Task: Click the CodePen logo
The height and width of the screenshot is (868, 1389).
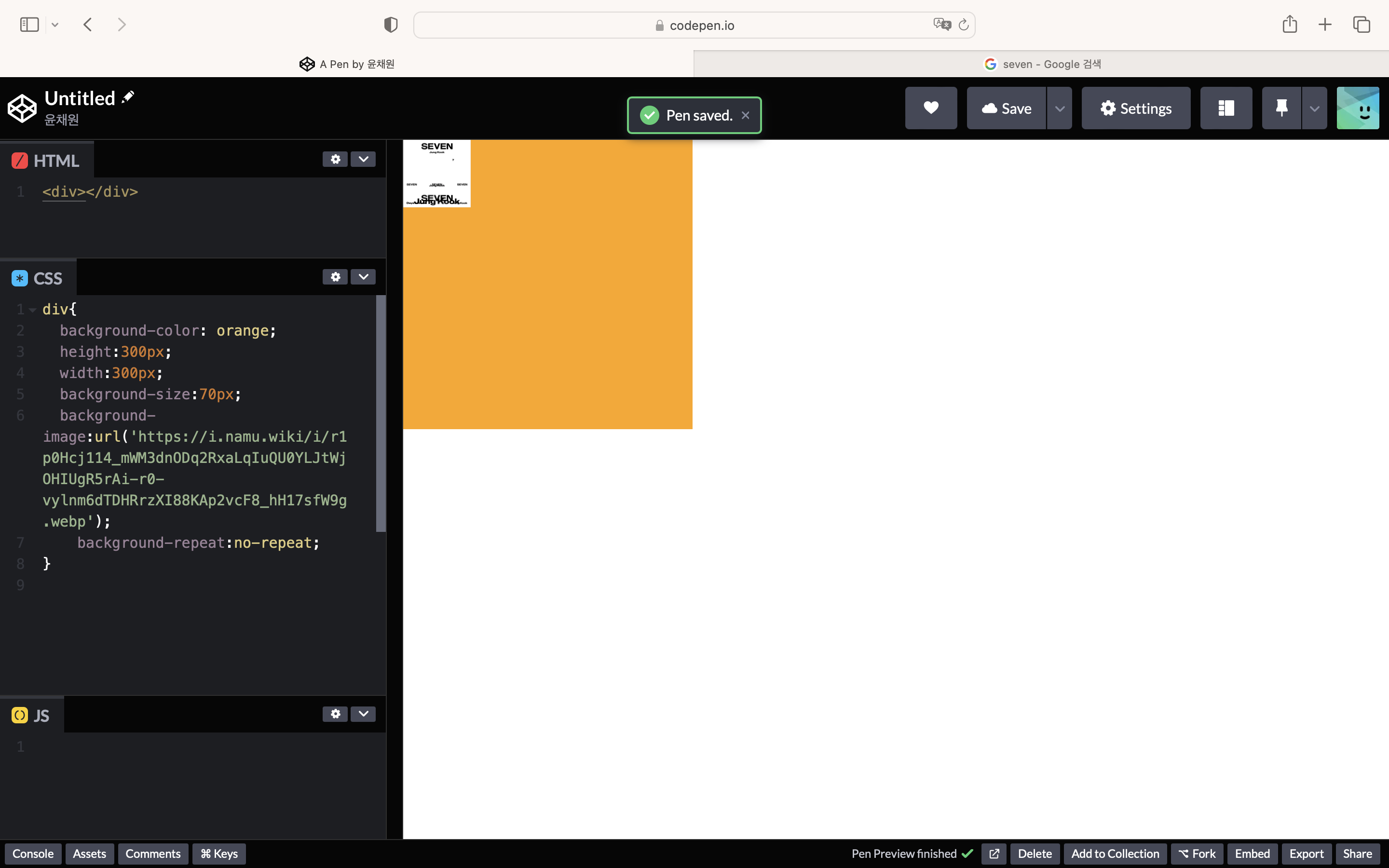Action: point(22,108)
